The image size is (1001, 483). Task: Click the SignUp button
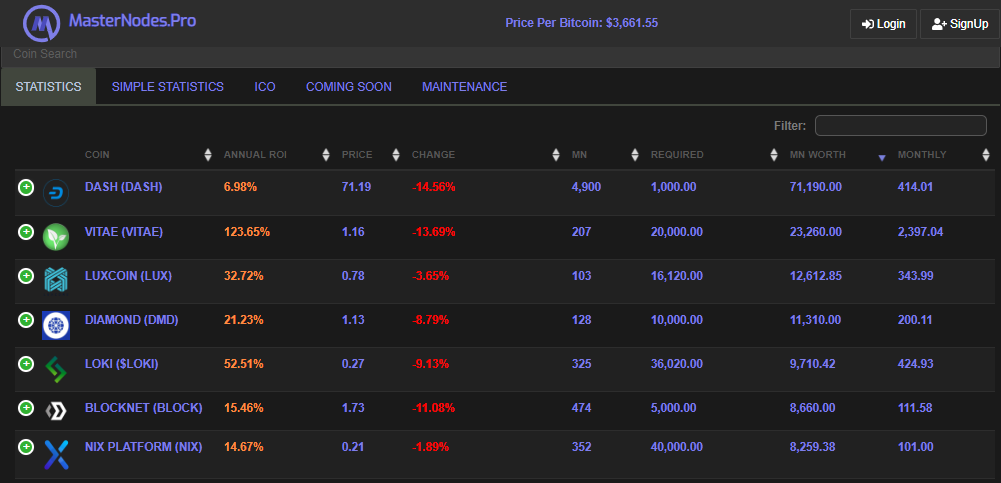click(x=959, y=24)
